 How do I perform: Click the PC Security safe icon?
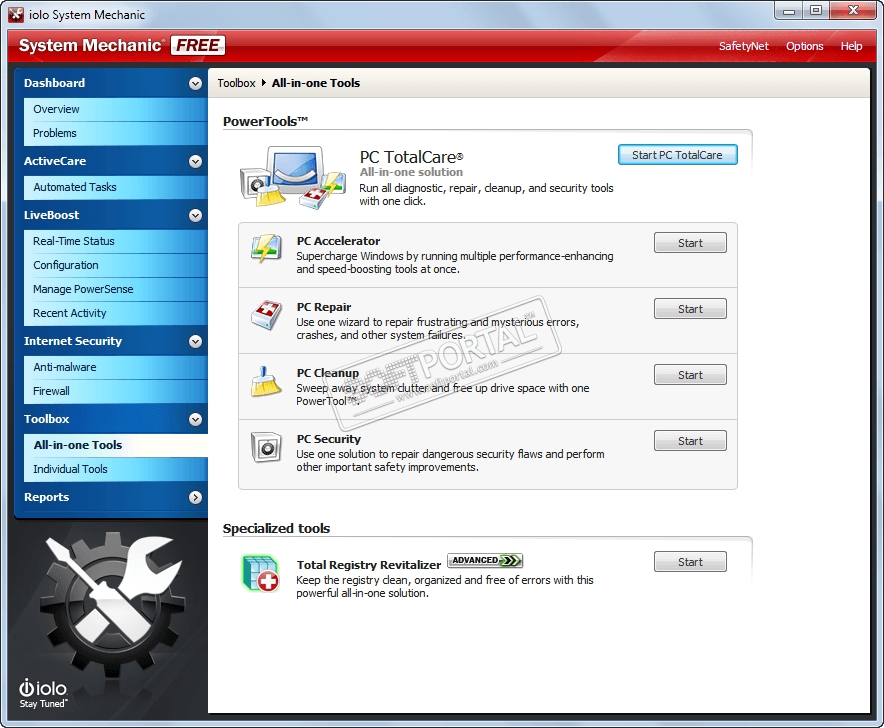(266, 447)
